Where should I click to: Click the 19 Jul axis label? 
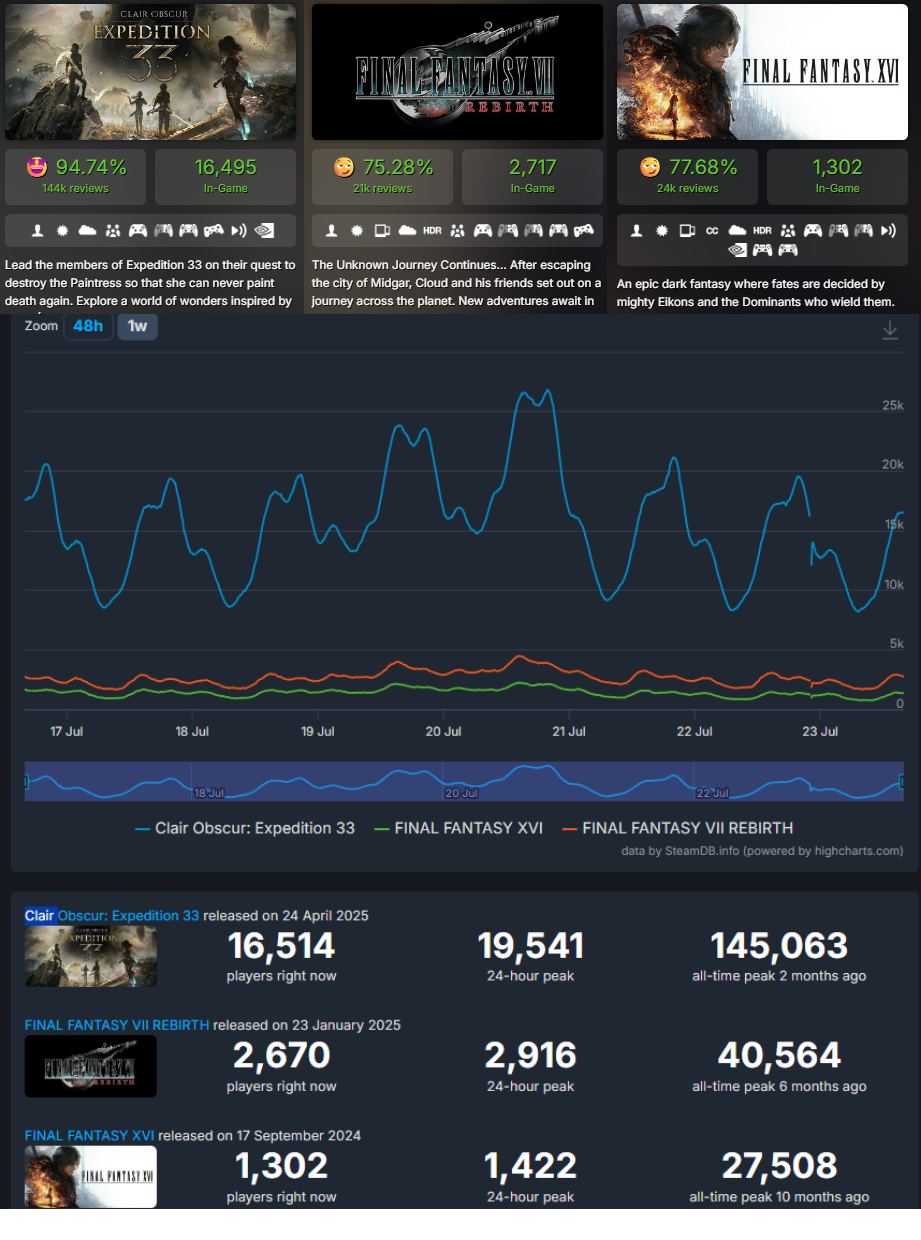(x=318, y=732)
